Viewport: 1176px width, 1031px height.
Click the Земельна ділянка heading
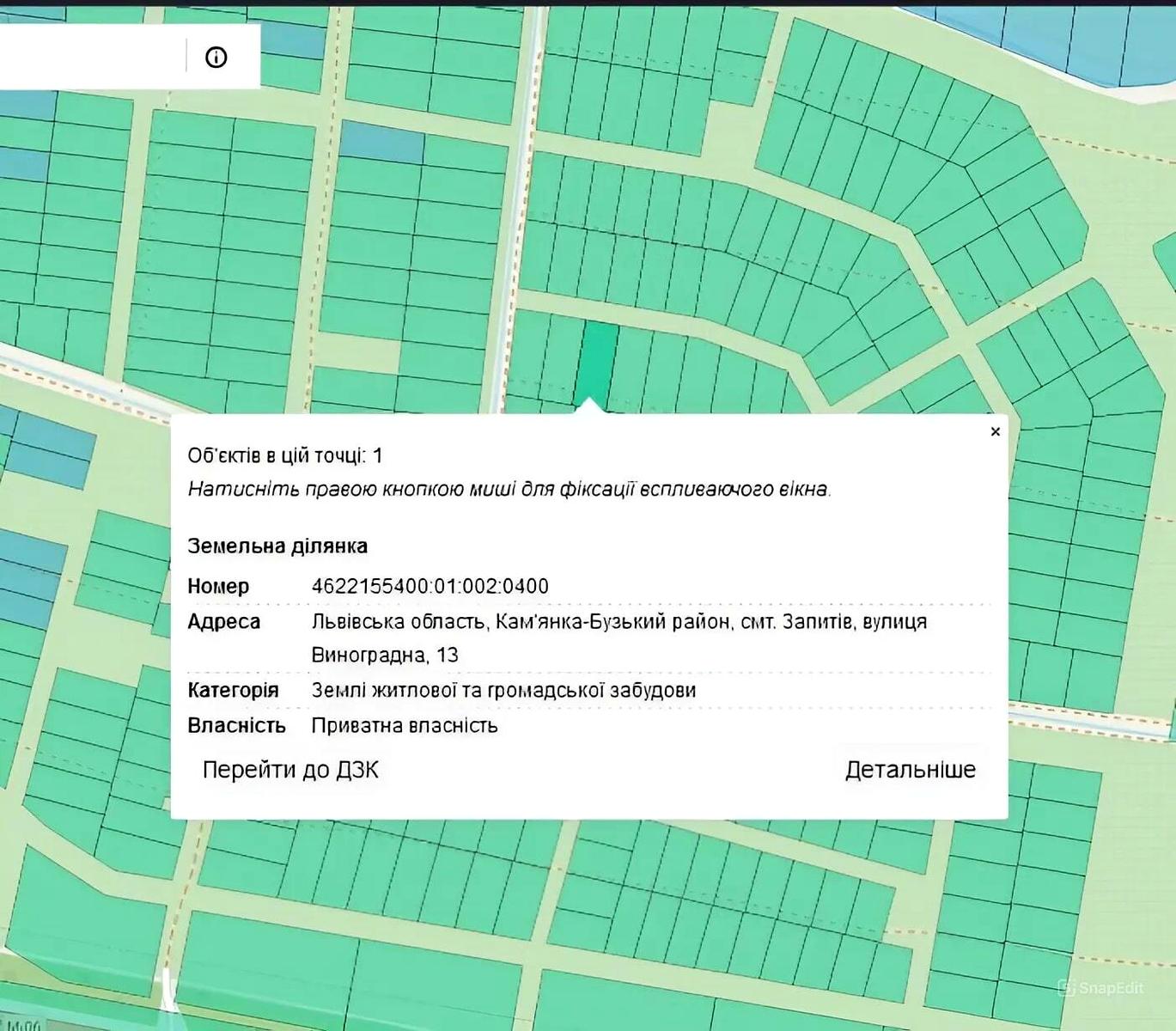[x=277, y=546]
